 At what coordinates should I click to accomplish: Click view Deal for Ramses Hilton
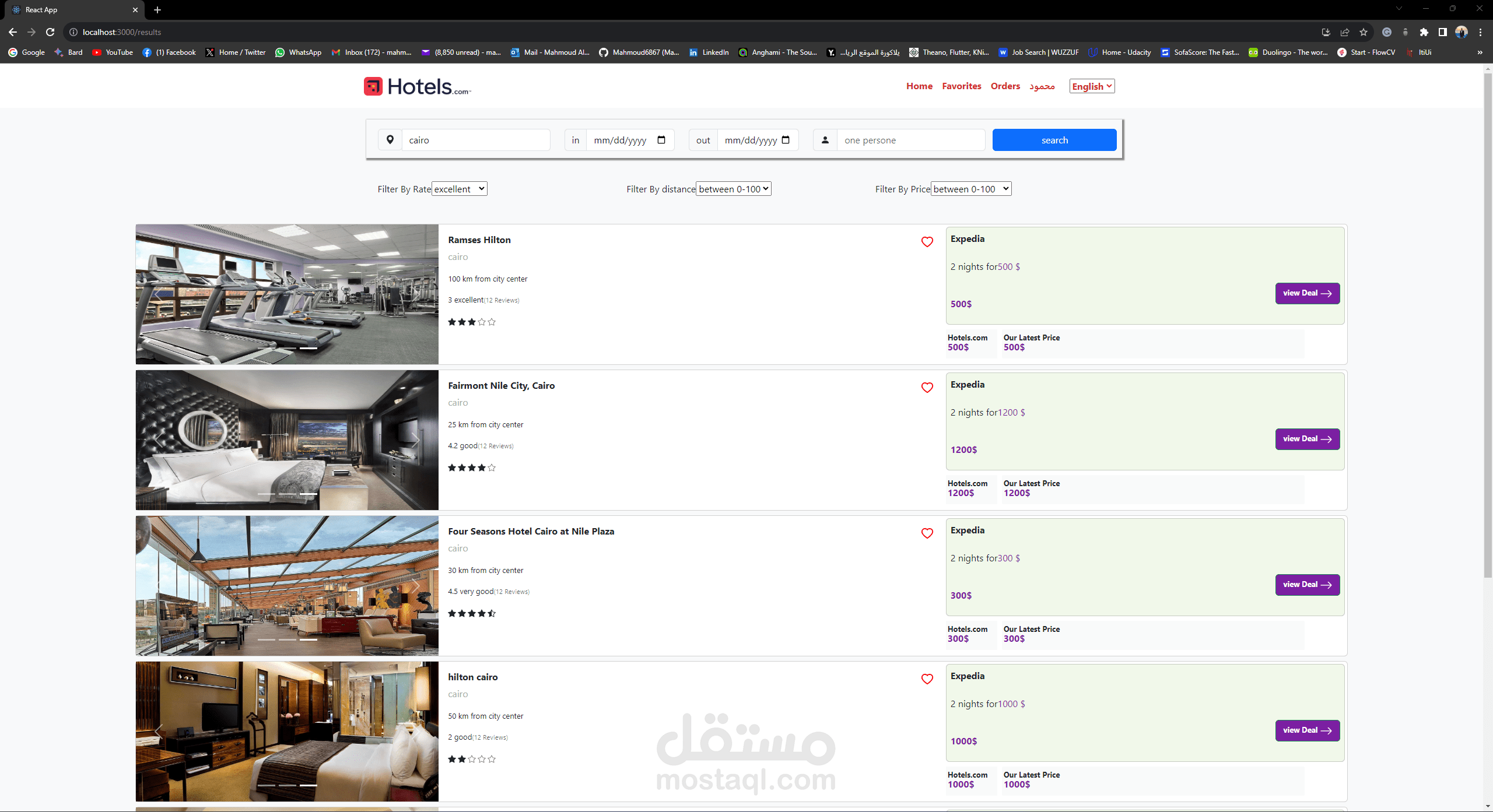(1307, 293)
